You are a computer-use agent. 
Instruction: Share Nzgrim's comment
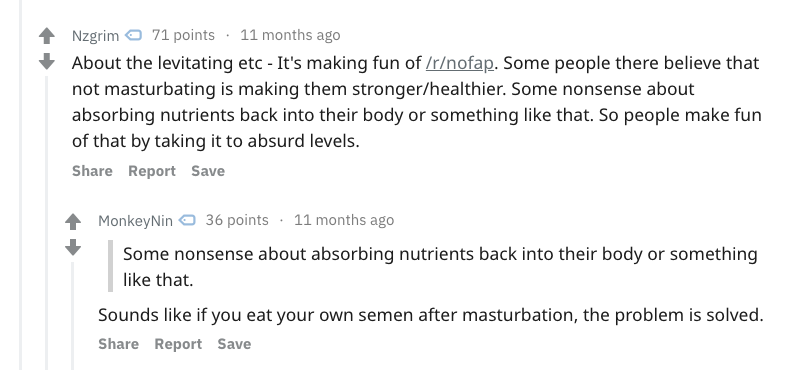pos(92,171)
